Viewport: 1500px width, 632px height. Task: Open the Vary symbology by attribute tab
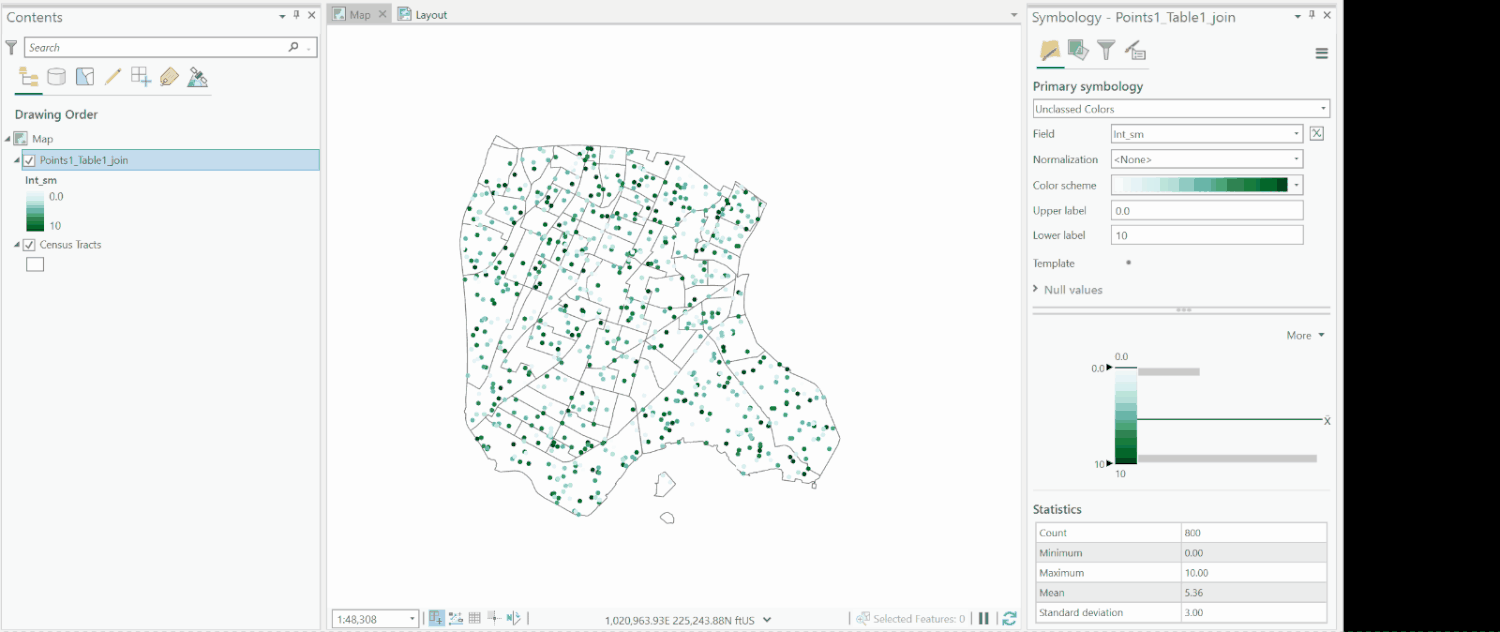pyautogui.click(x=1077, y=49)
